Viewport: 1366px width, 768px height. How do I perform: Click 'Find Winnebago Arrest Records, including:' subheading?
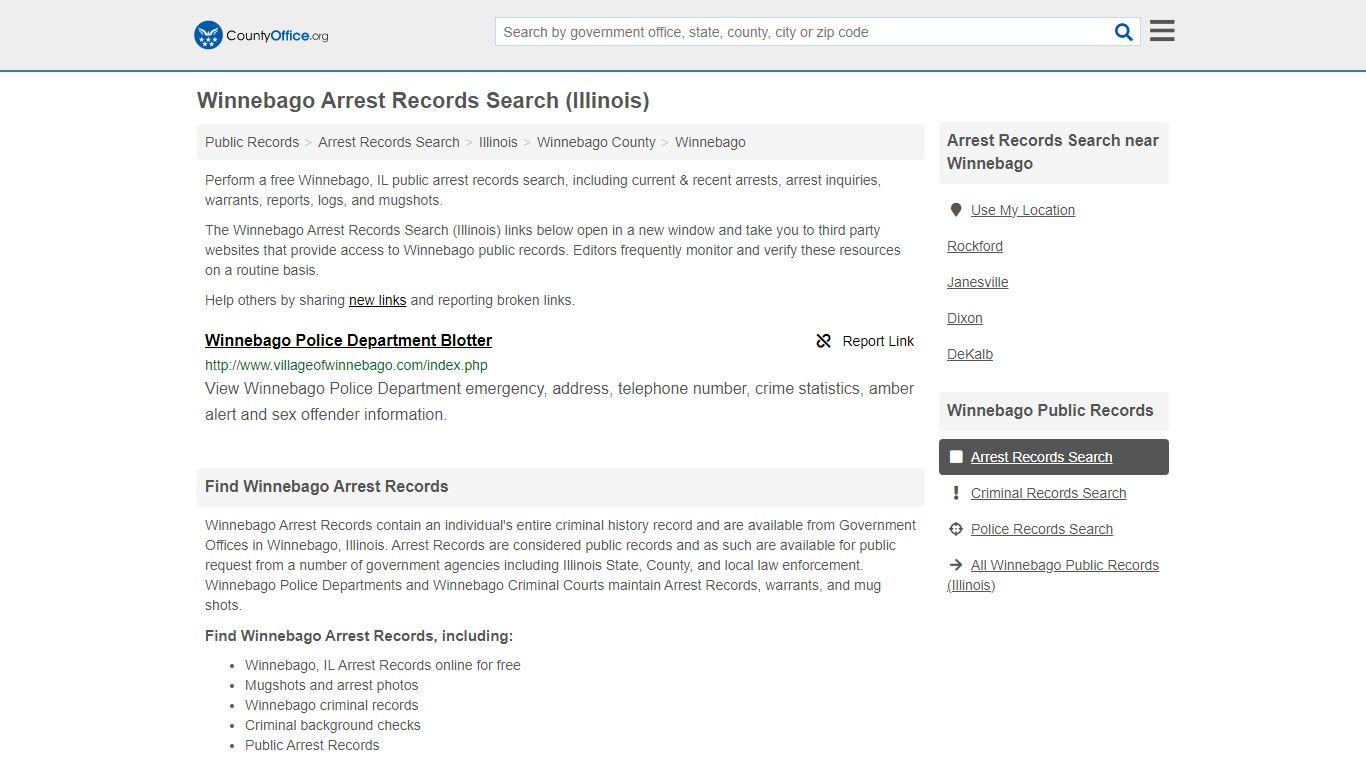[359, 636]
